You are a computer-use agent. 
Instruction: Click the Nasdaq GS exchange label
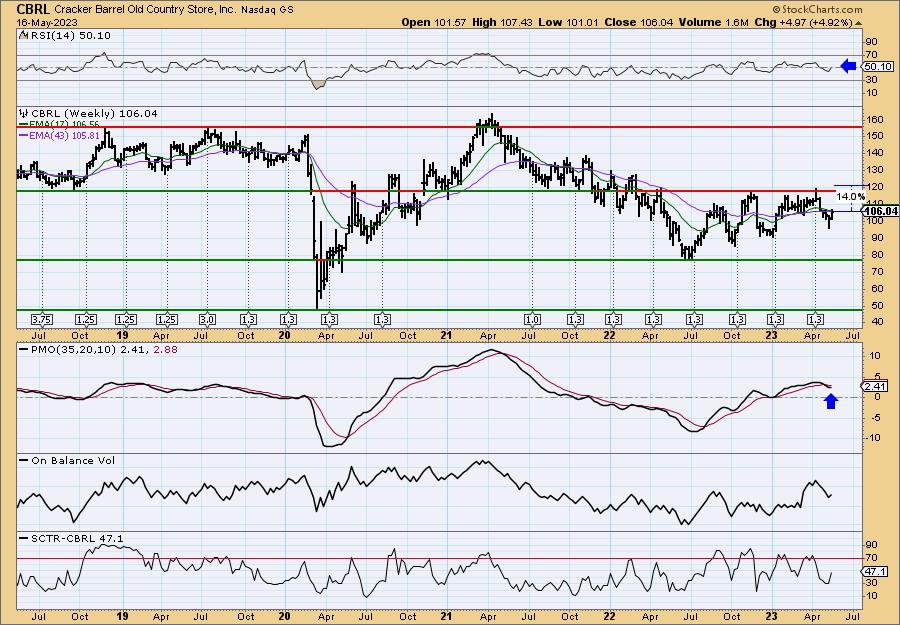point(267,10)
